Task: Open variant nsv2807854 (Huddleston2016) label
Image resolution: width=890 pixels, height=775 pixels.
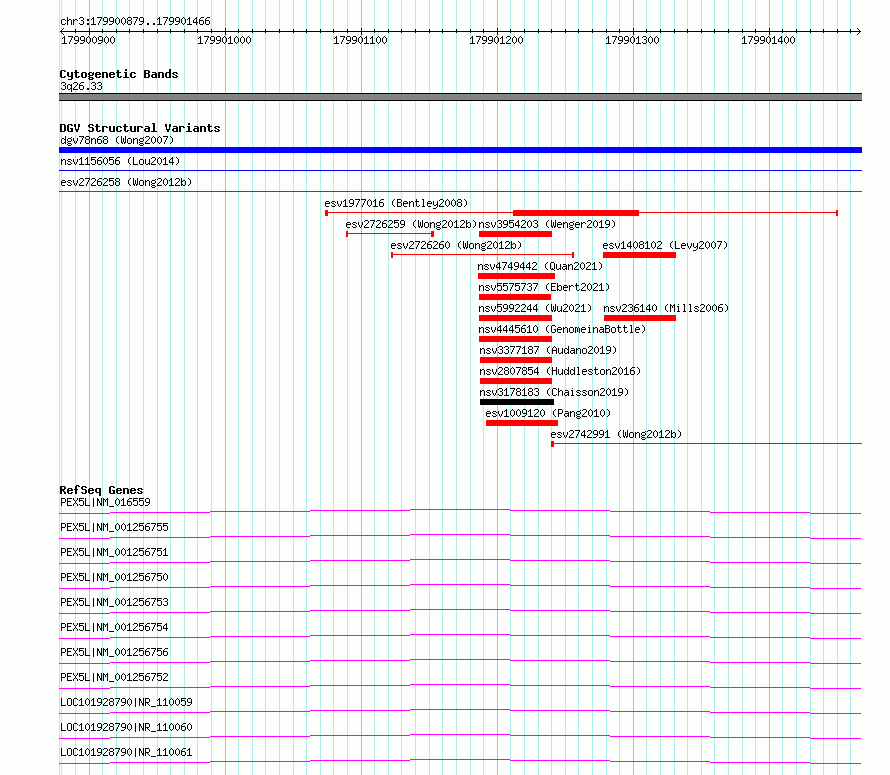Action: click(x=560, y=371)
